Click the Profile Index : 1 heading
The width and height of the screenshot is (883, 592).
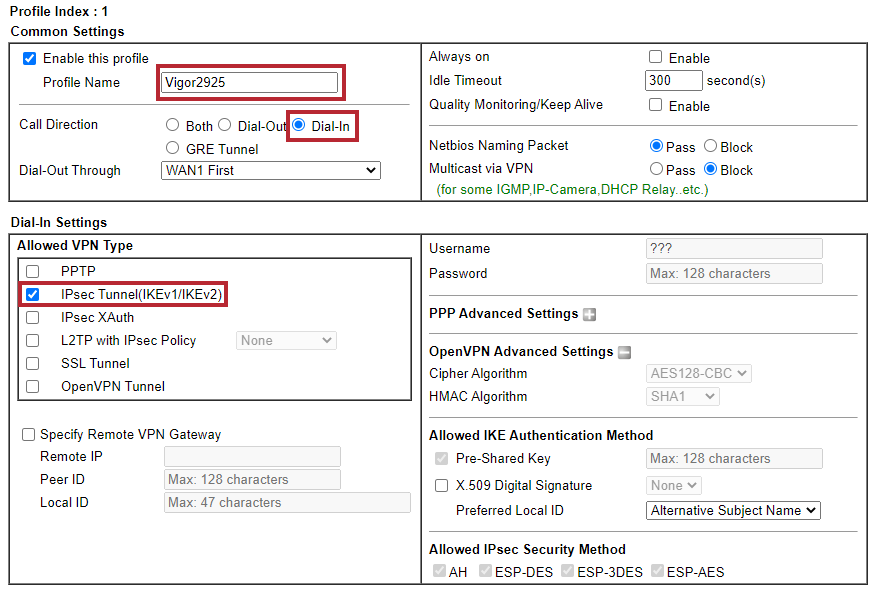click(59, 11)
